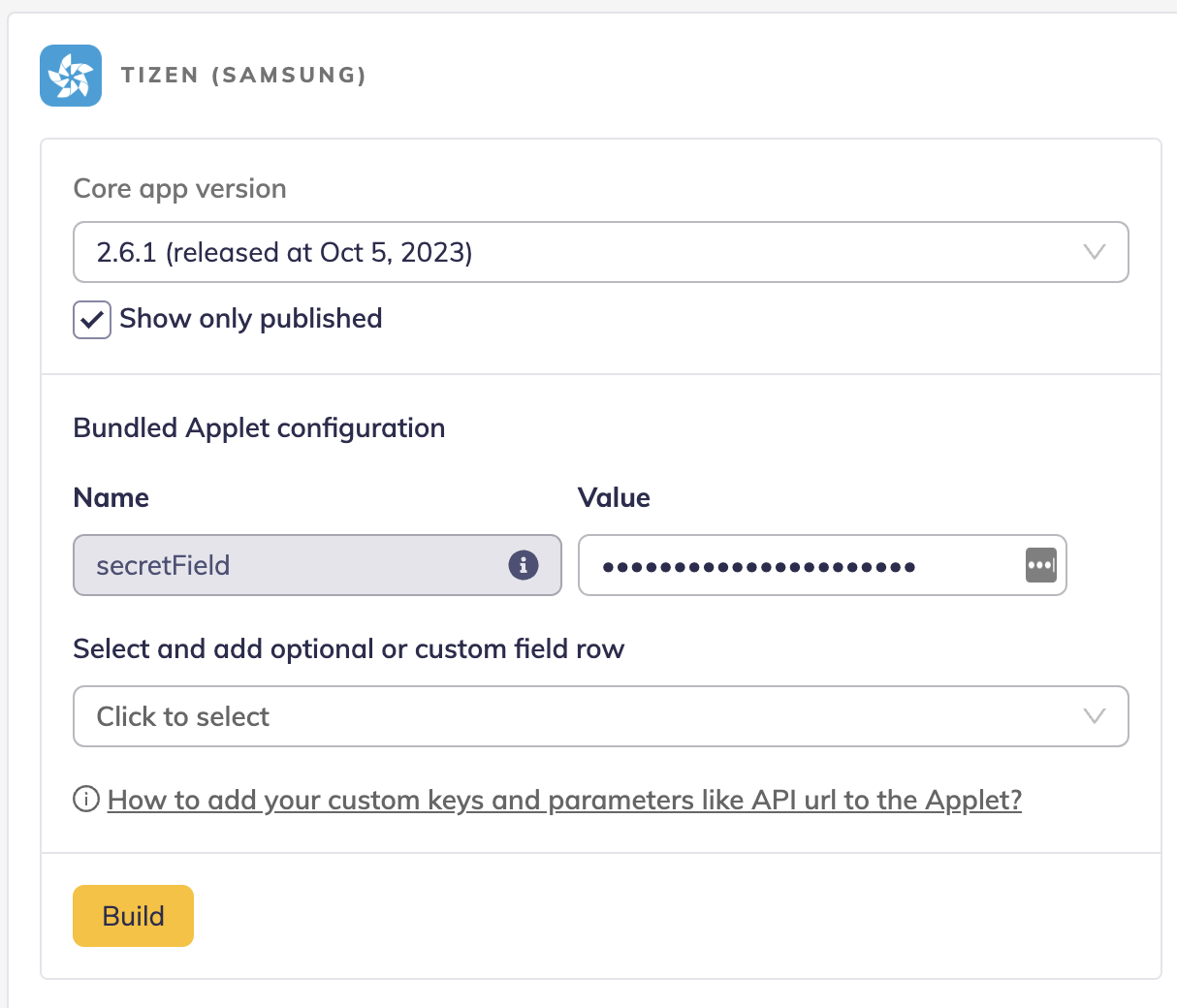Screen dimensions: 1177x1008
Task: Click the password manager icon in Value field
Action: [x=1040, y=565]
